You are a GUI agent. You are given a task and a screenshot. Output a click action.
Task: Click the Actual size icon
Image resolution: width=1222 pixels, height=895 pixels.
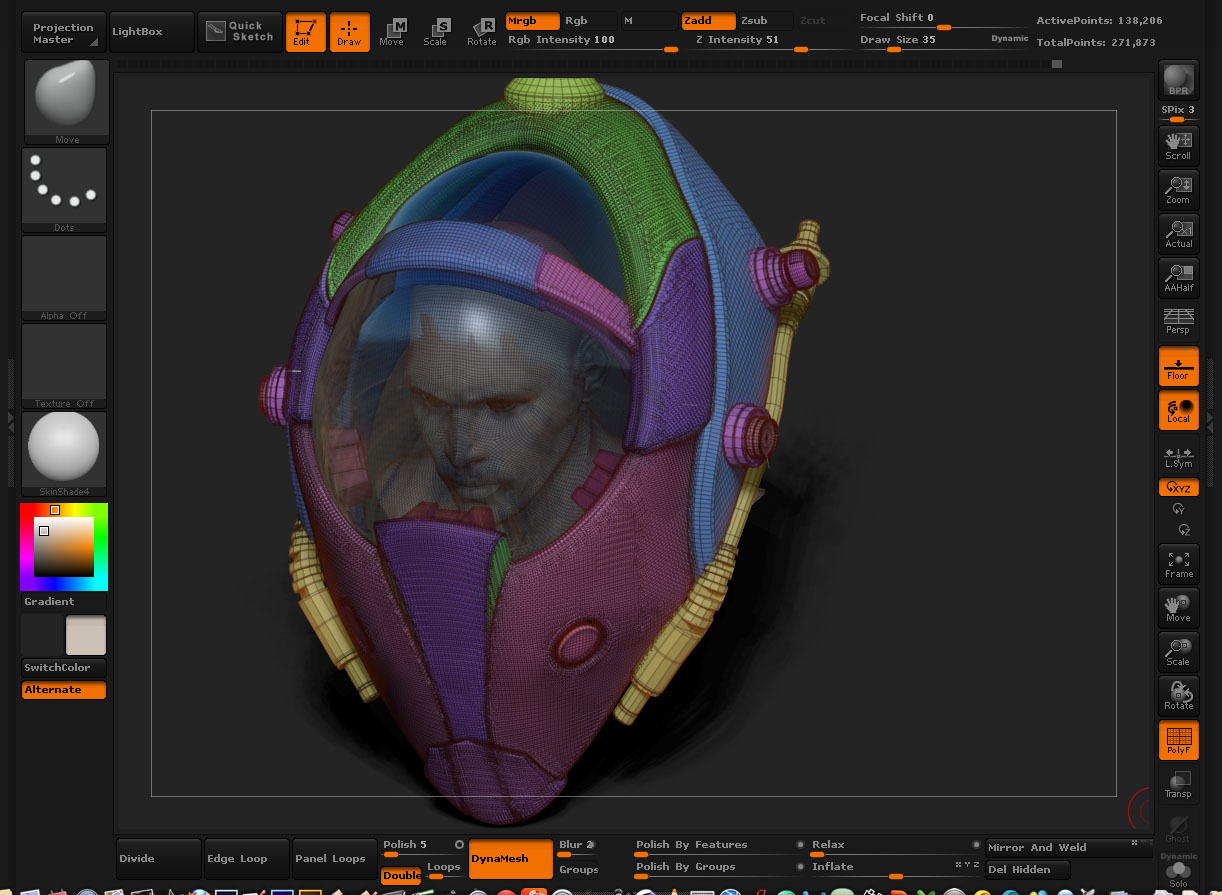pos(1178,233)
